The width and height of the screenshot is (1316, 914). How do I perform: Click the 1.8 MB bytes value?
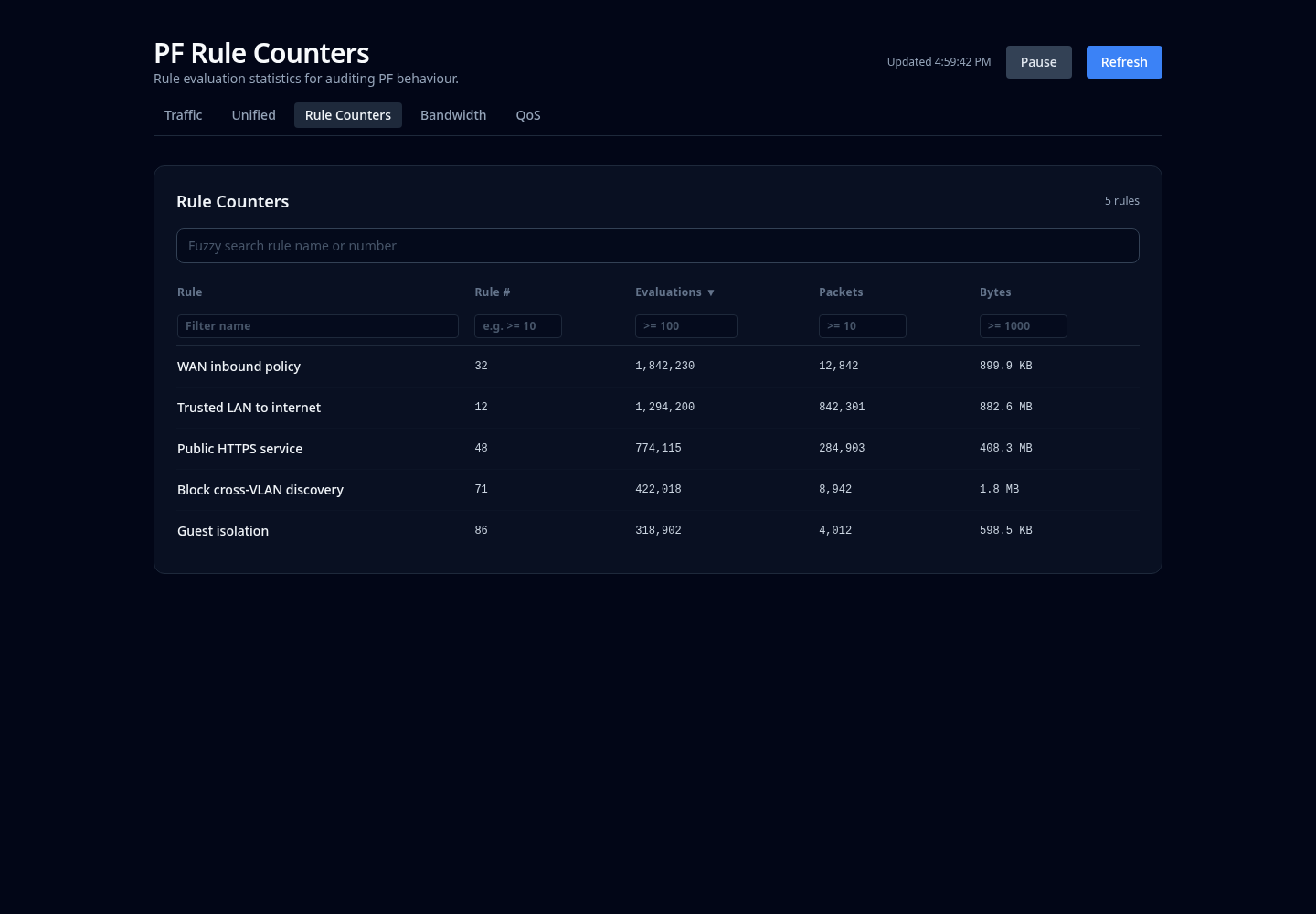coord(1000,489)
